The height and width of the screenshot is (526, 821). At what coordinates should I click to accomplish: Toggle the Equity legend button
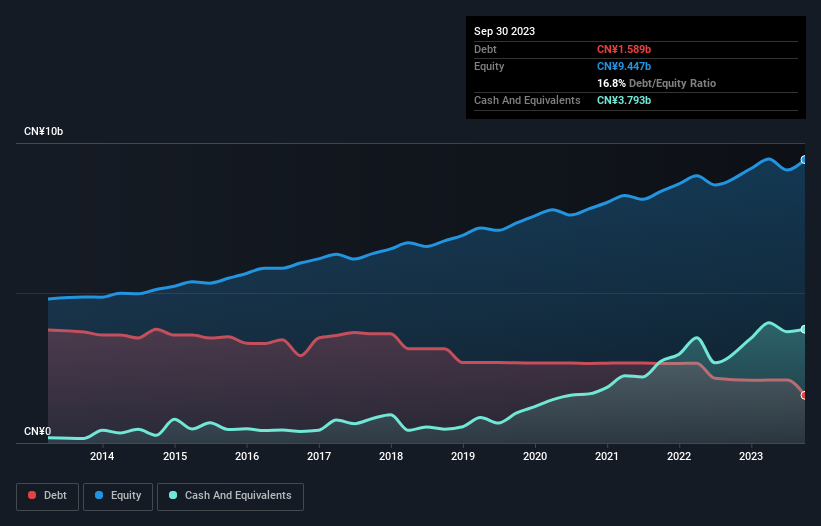pos(118,496)
